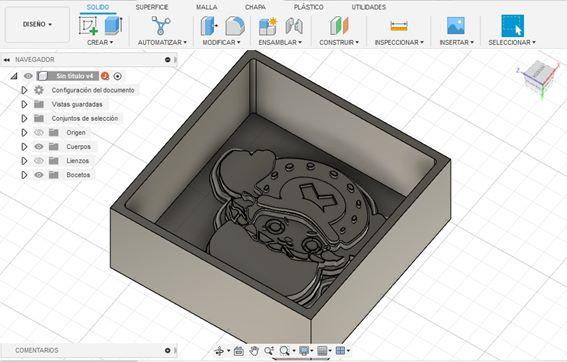Open the MODIFICAR dropdown menu

point(221,42)
